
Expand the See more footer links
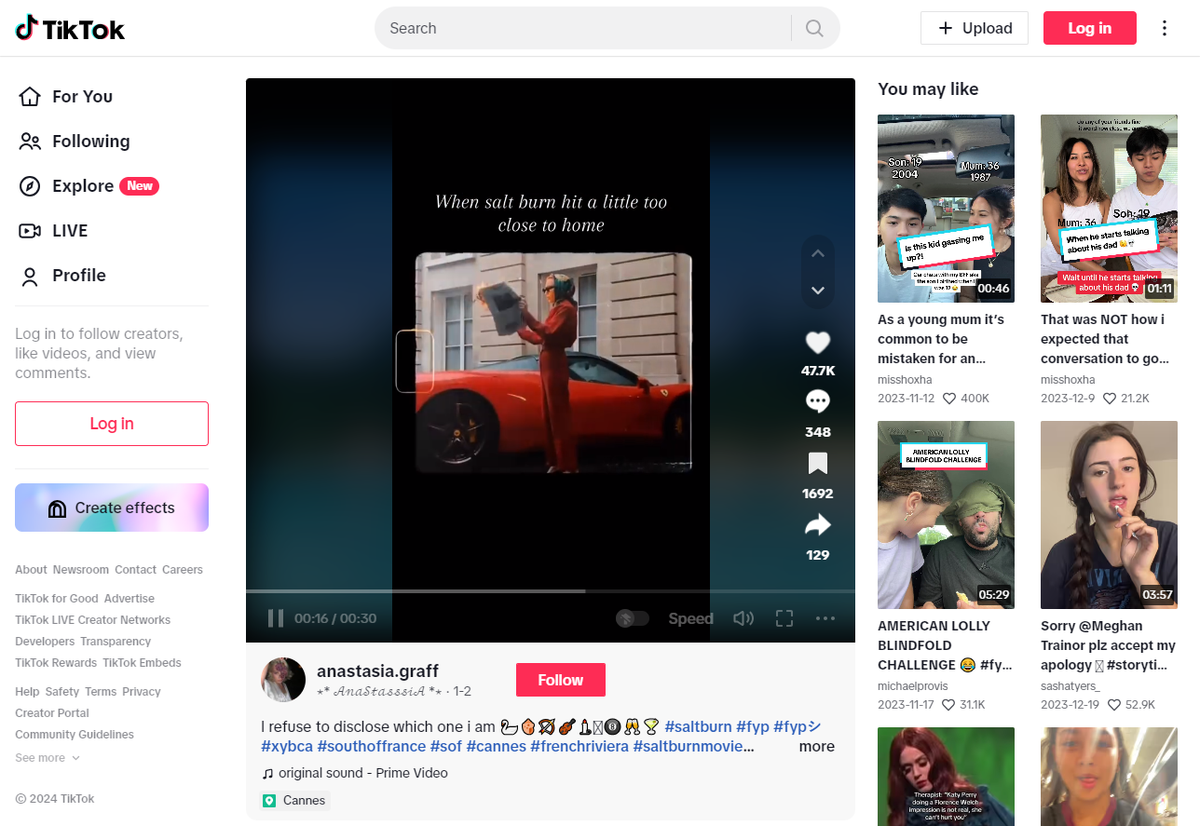[x=47, y=758]
